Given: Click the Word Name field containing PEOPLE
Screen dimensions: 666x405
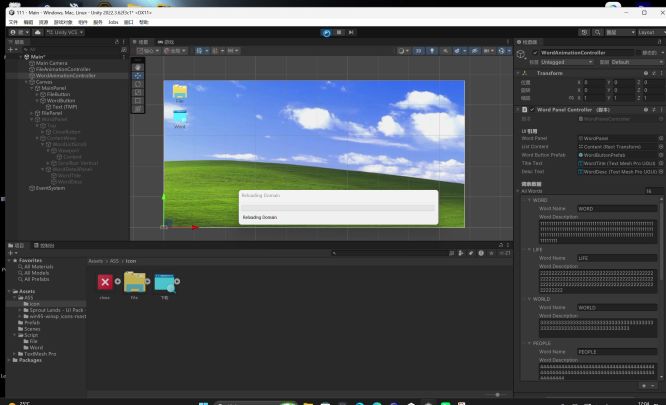Looking at the screenshot, I should [617, 352].
